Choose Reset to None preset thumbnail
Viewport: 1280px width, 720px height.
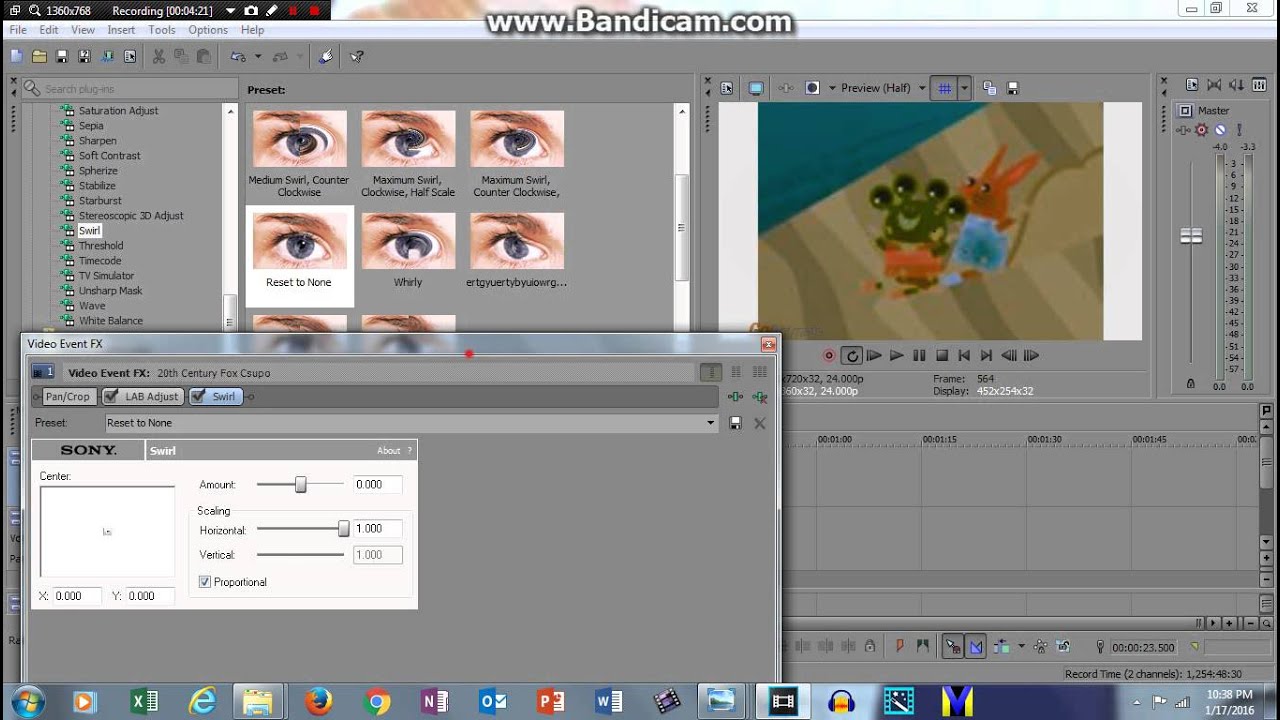click(299, 241)
